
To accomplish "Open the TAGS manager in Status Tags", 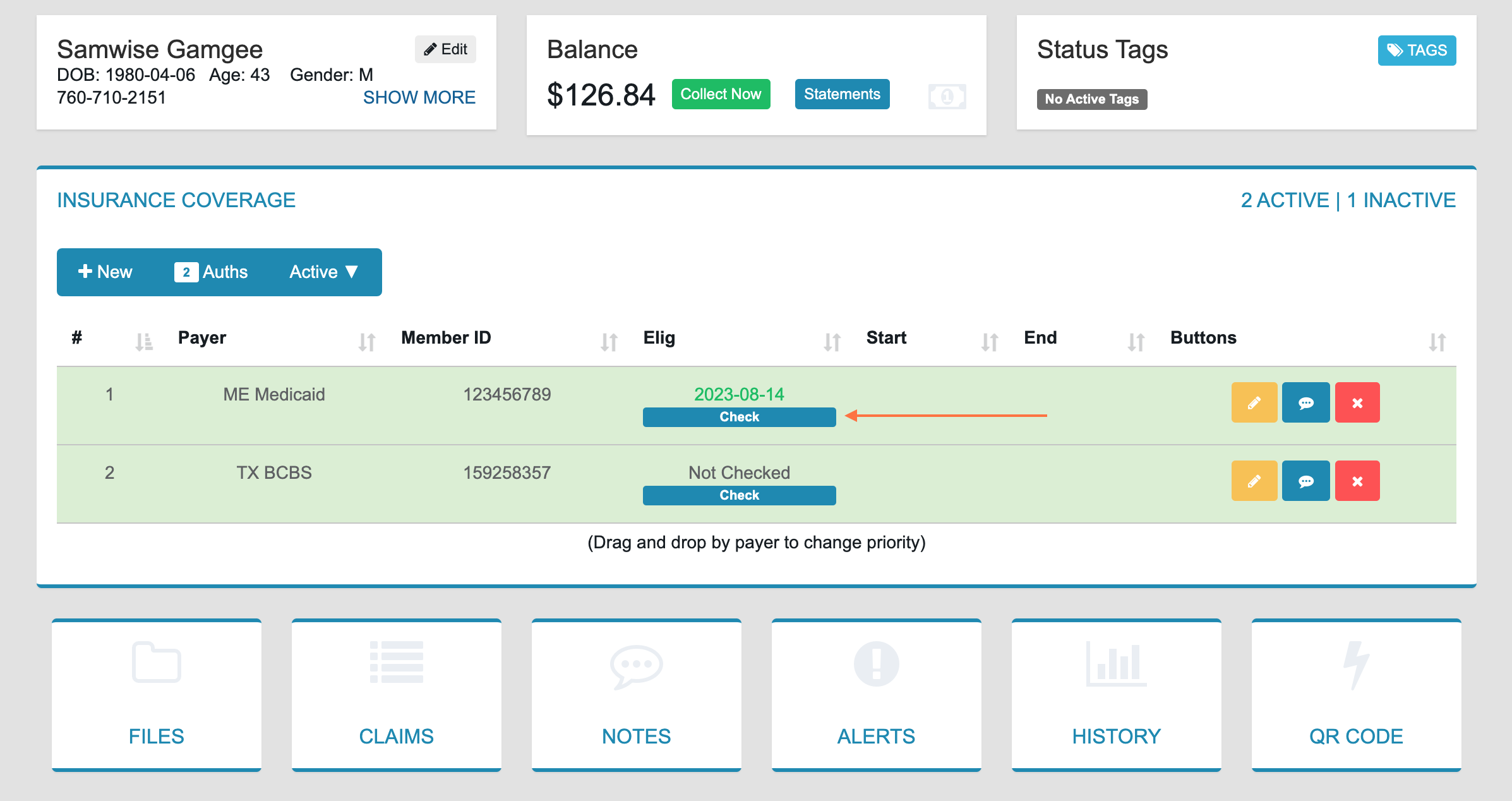I will 1416,51.
